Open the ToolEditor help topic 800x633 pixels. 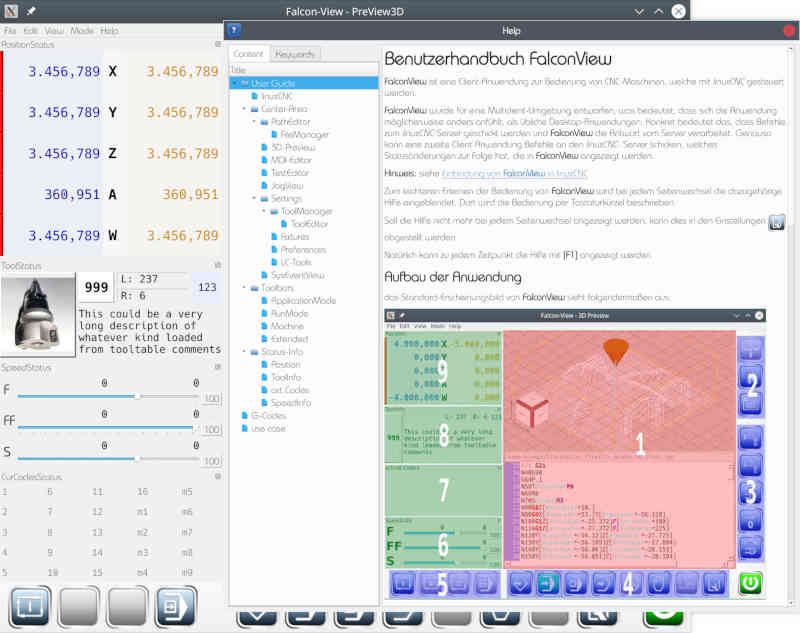click(x=310, y=224)
